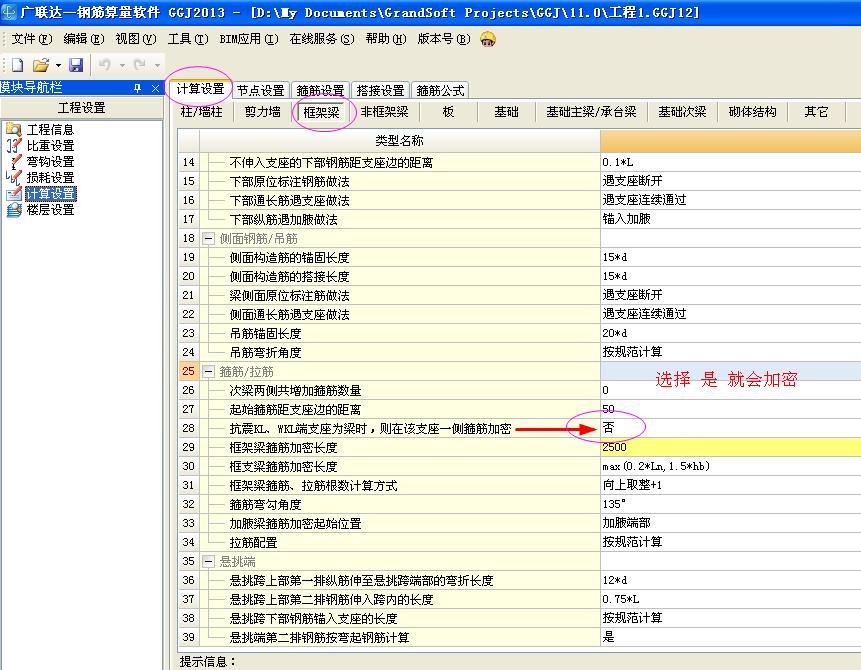Image resolution: width=861 pixels, height=670 pixels.
Task: Select 工程信息 in the sidebar
Action: pos(50,130)
